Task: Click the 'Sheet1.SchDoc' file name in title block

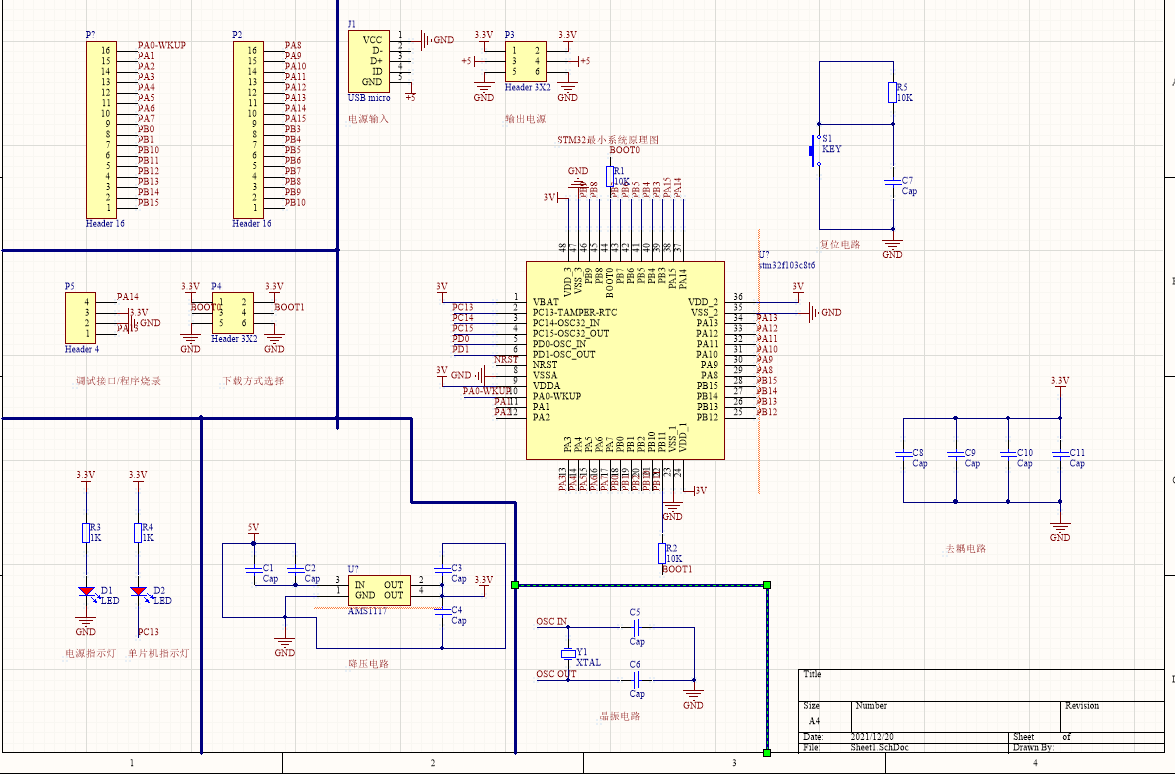Action: [x=879, y=747]
